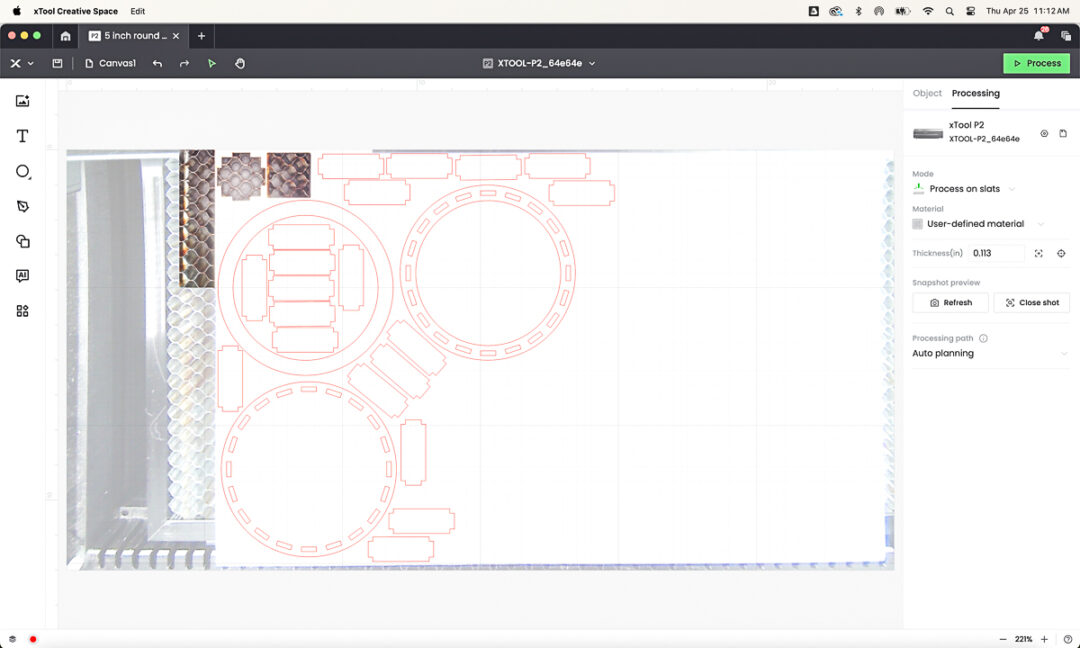The height and width of the screenshot is (648, 1080).
Task: Click the Edit menu in menu bar
Action: (x=138, y=11)
